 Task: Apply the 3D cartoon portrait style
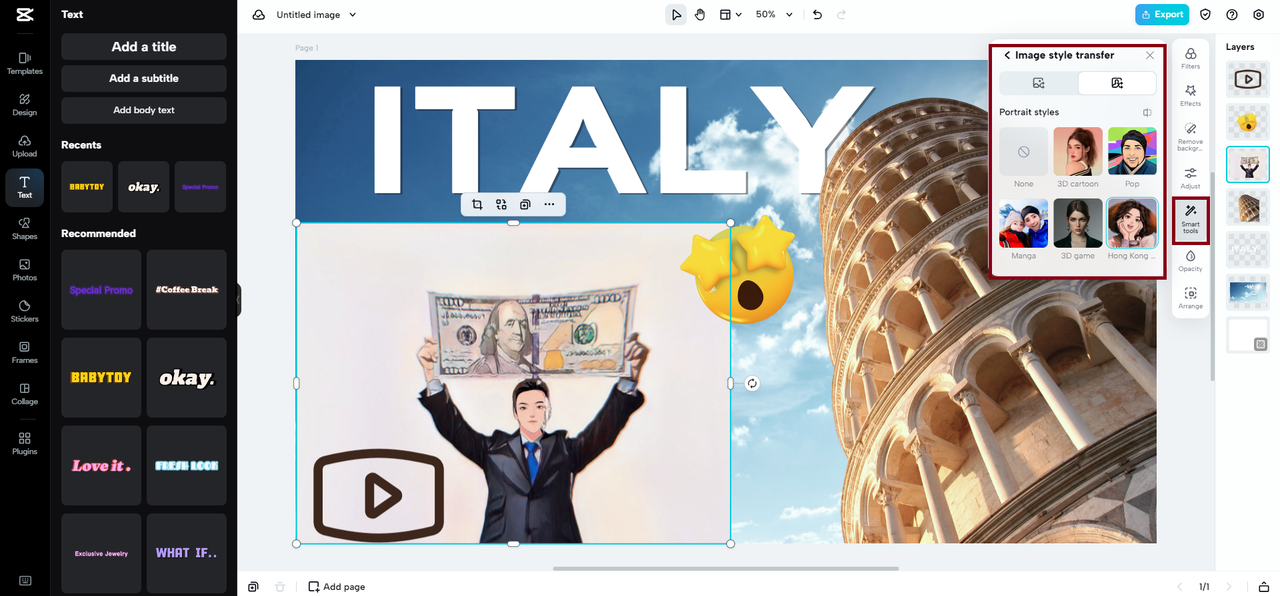(x=1078, y=152)
